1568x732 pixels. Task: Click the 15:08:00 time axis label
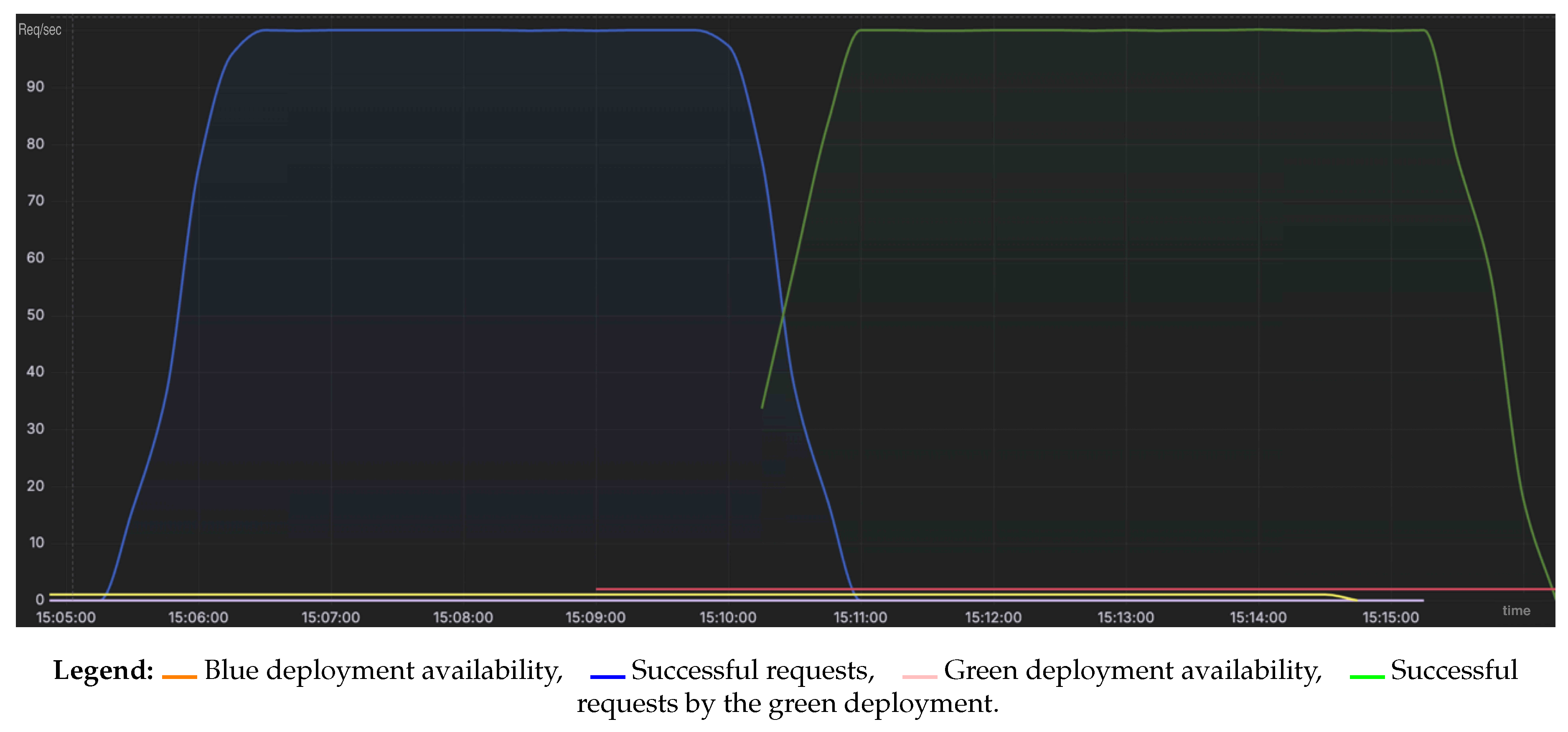coord(463,618)
